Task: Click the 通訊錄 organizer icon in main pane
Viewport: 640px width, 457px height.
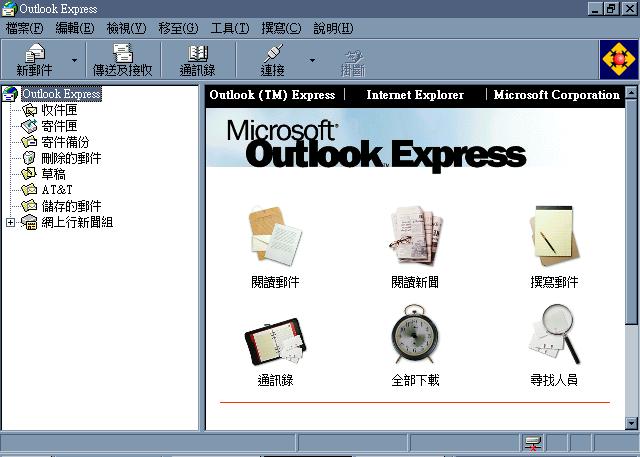Action: click(276, 341)
